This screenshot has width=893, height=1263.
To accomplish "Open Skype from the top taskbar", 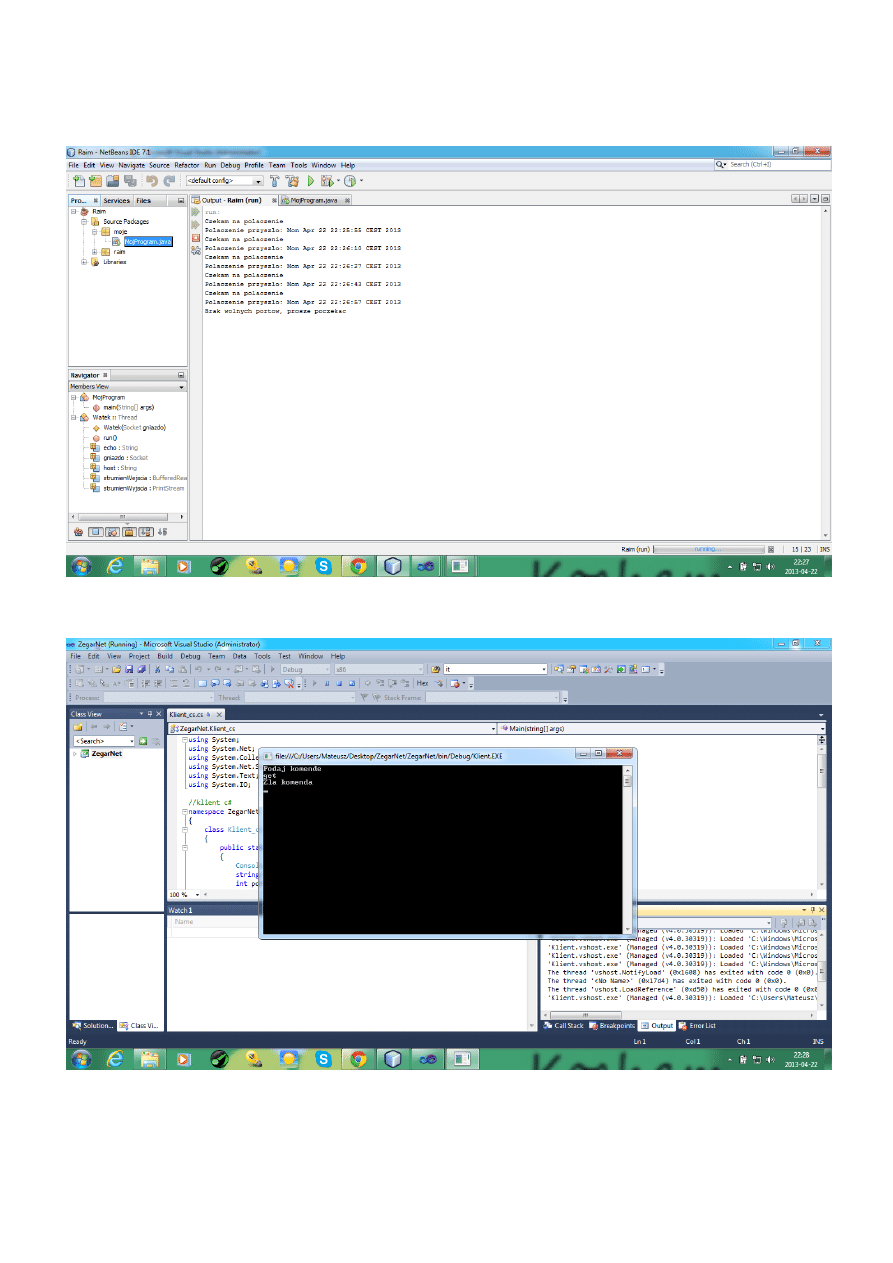I will pos(323,566).
